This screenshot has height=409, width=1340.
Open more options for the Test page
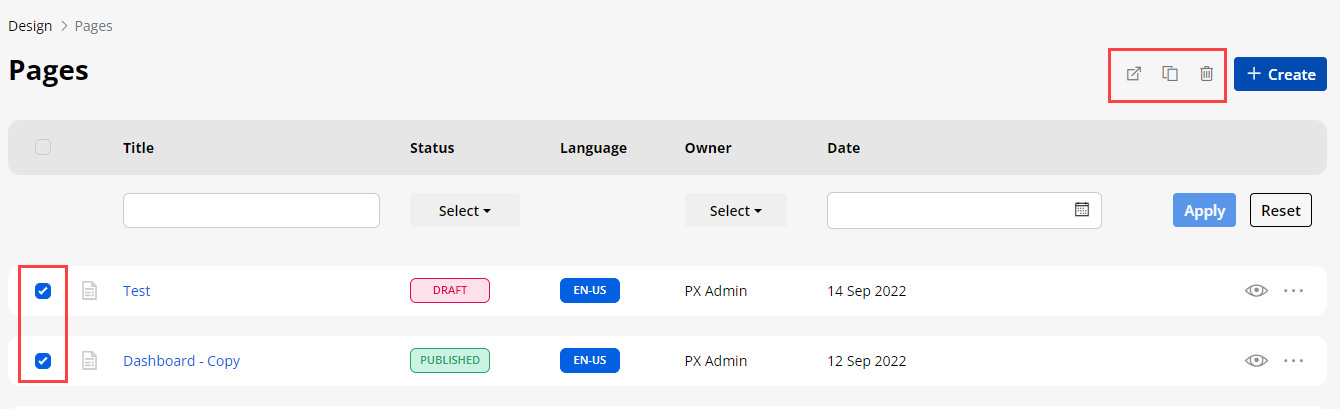click(x=1294, y=291)
